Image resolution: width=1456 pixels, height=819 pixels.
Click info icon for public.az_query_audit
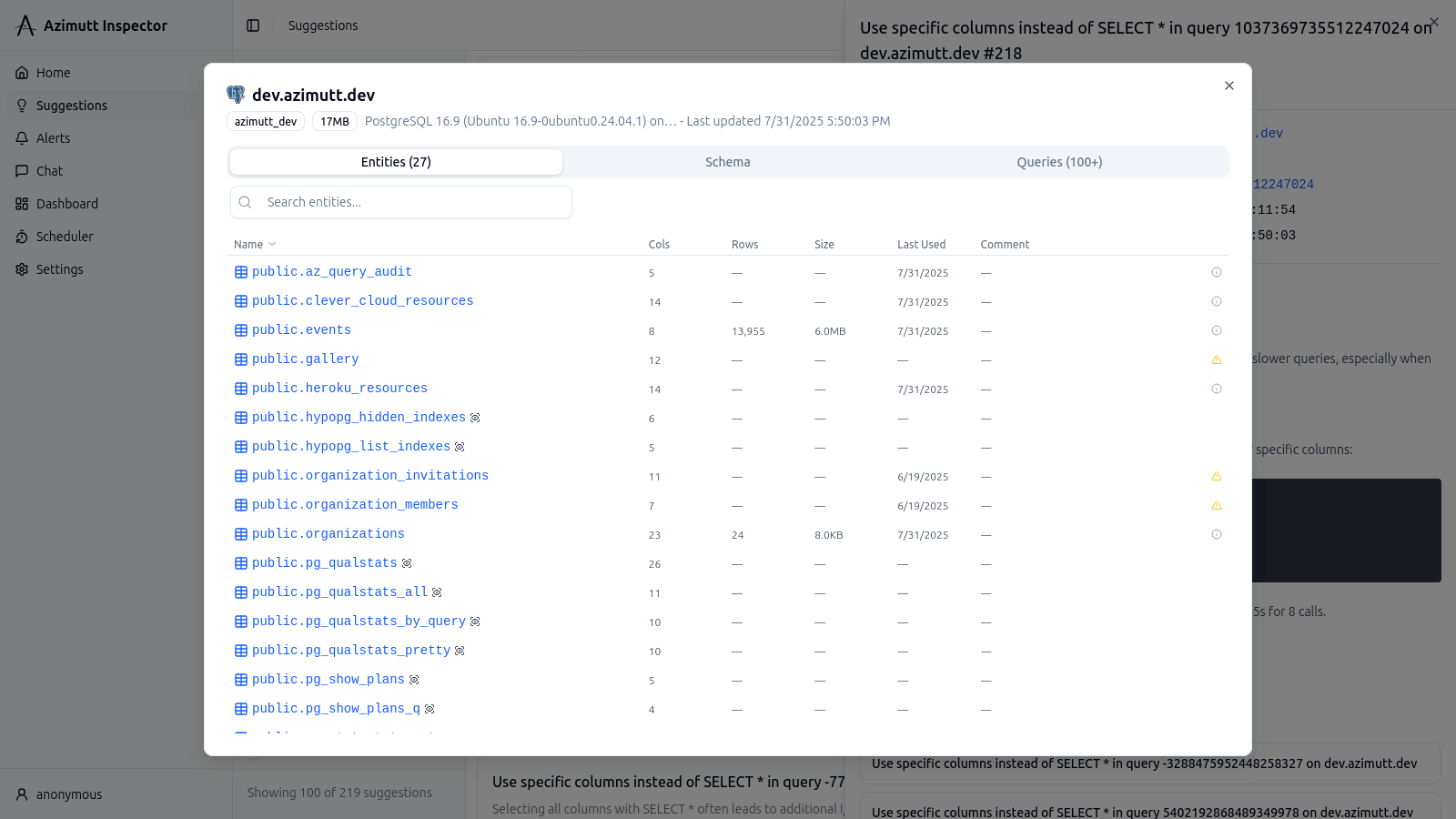click(x=1217, y=272)
